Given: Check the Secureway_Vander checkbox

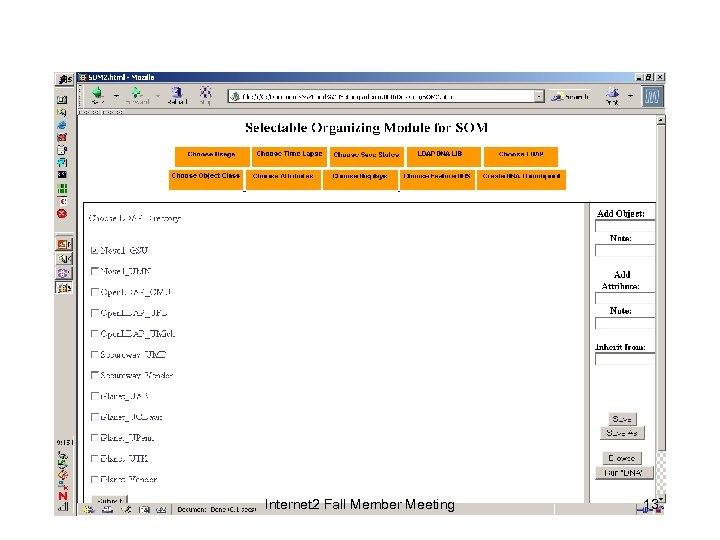Looking at the screenshot, I should coord(95,375).
